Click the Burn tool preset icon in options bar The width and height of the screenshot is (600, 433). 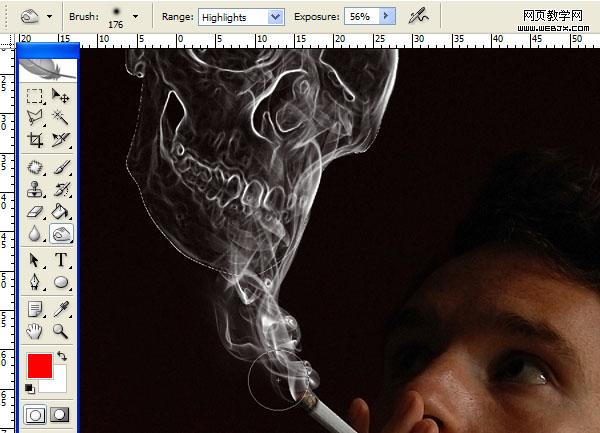coord(30,16)
